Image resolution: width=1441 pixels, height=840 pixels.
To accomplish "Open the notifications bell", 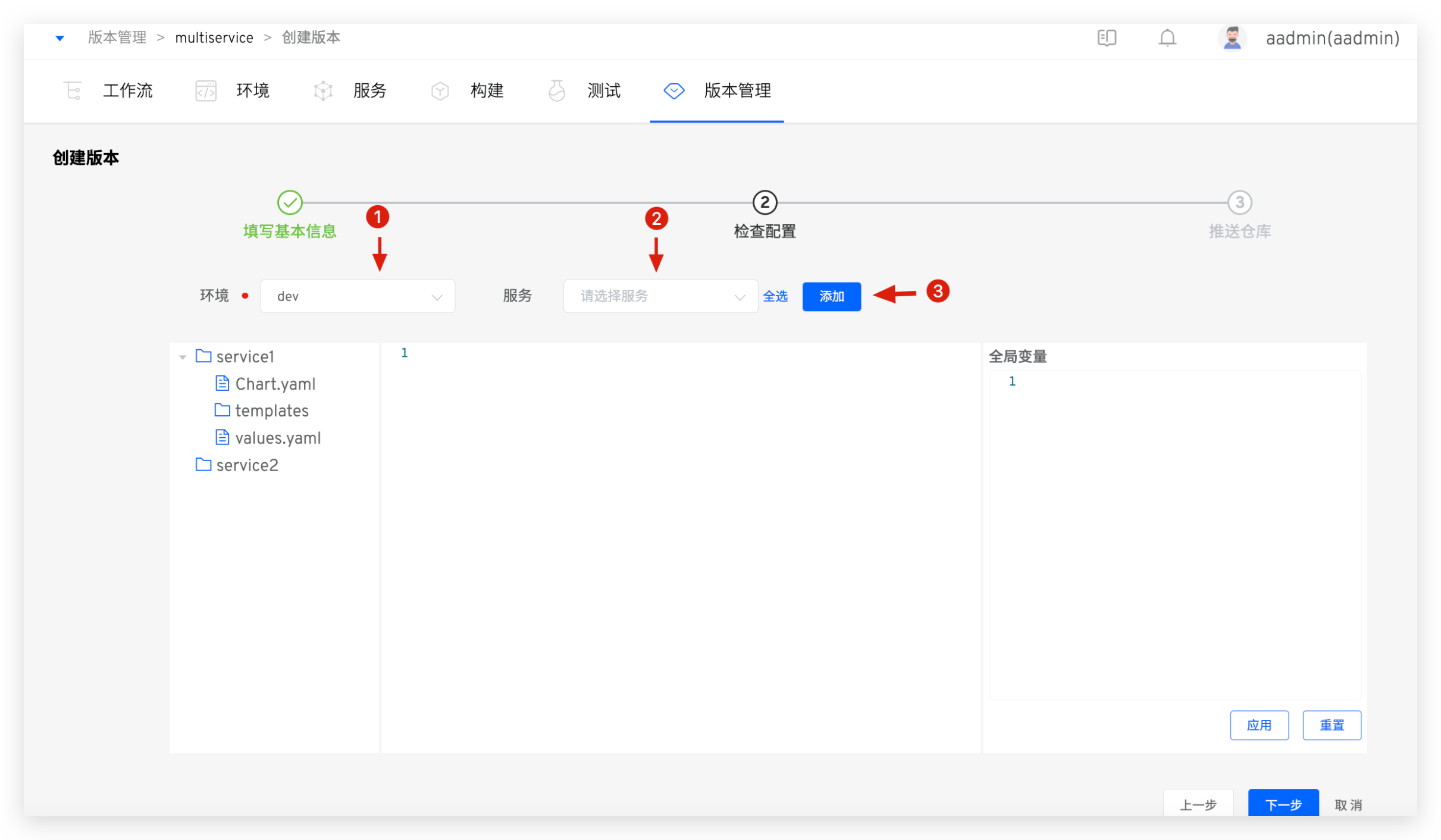I will click(x=1167, y=38).
